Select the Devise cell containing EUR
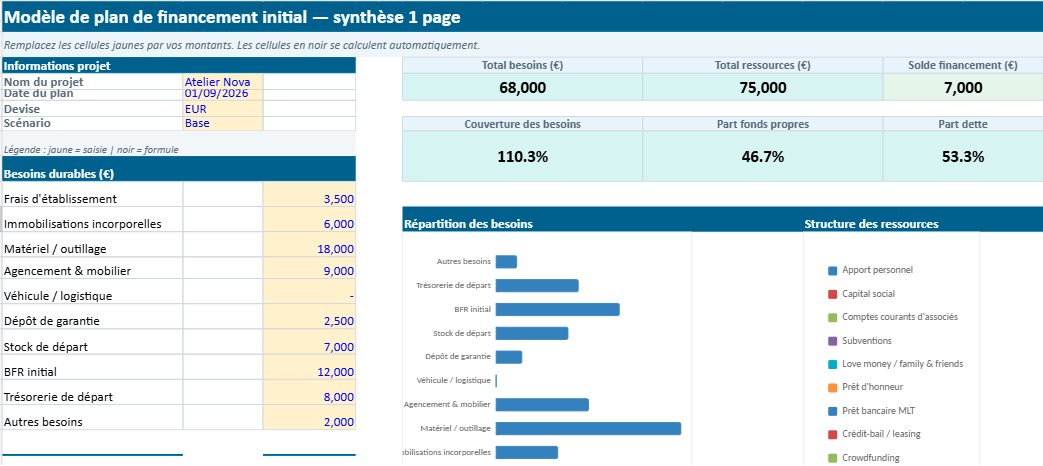Screen dimensions: 1043x466 [222, 109]
